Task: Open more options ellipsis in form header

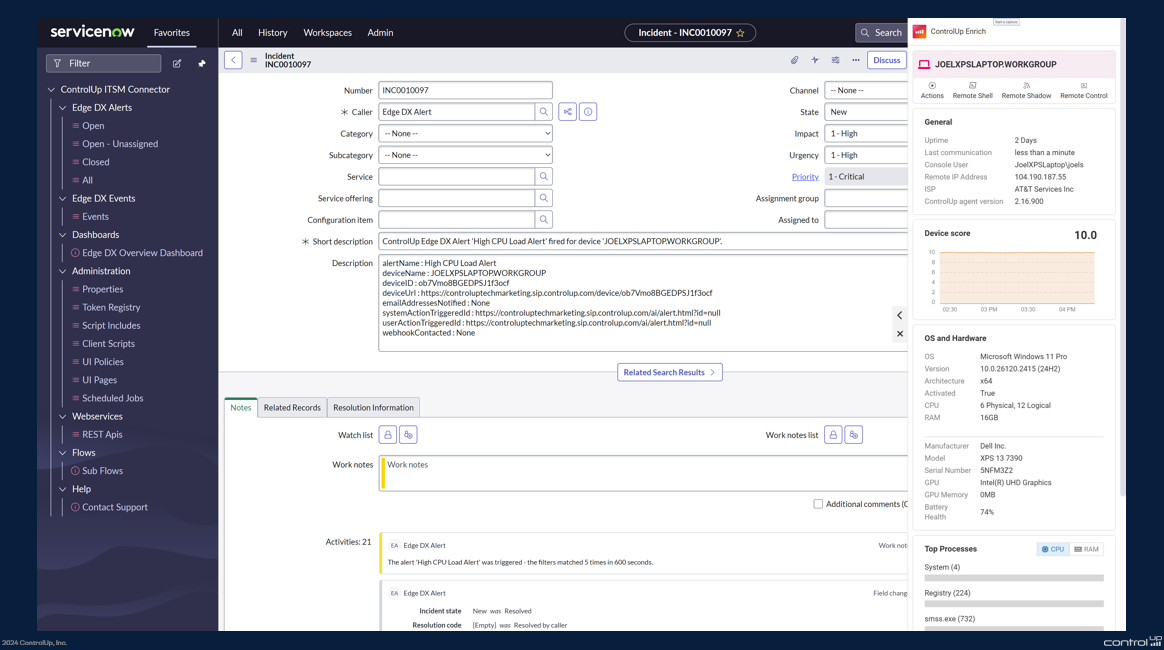Action: click(856, 60)
